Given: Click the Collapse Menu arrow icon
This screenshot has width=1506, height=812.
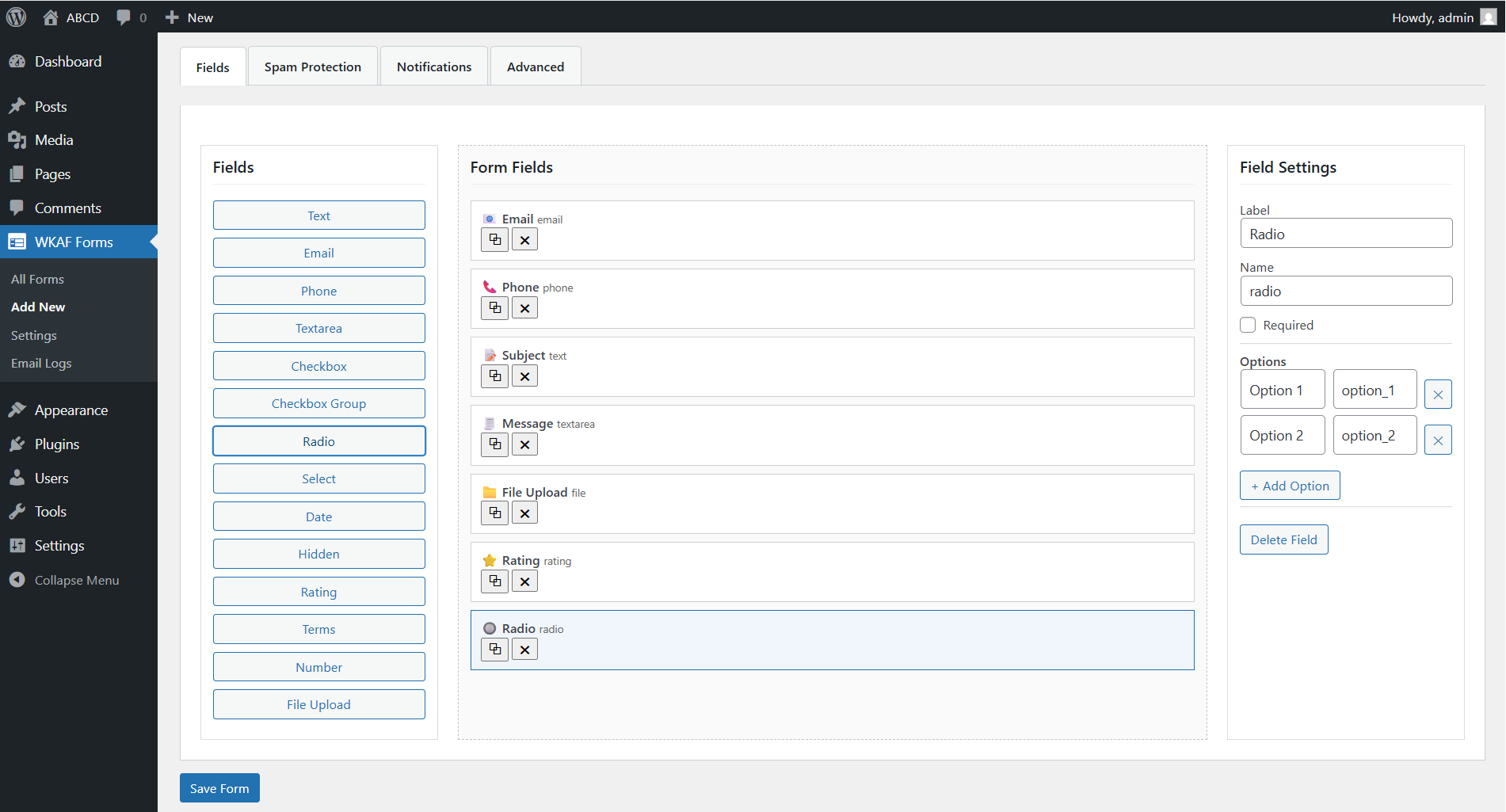Looking at the screenshot, I should pyautogui.click(x=17, y=580).
